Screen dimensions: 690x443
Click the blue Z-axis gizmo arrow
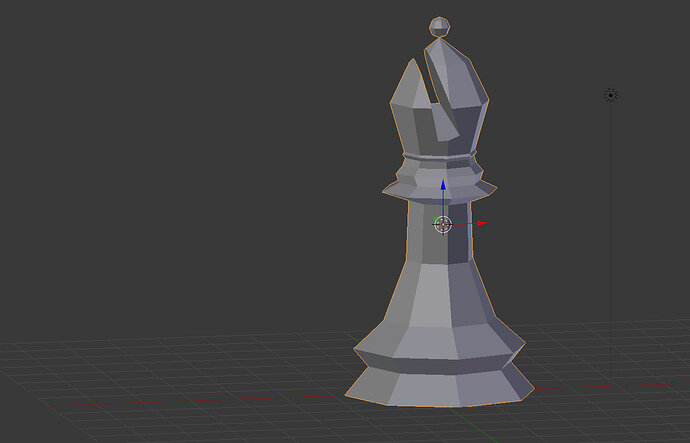[443, 185]
